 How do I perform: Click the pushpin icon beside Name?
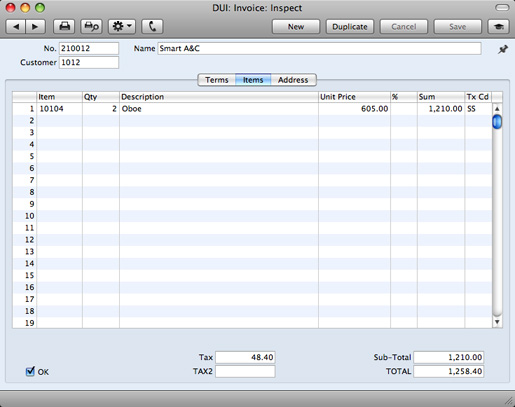tap(503, 49)
